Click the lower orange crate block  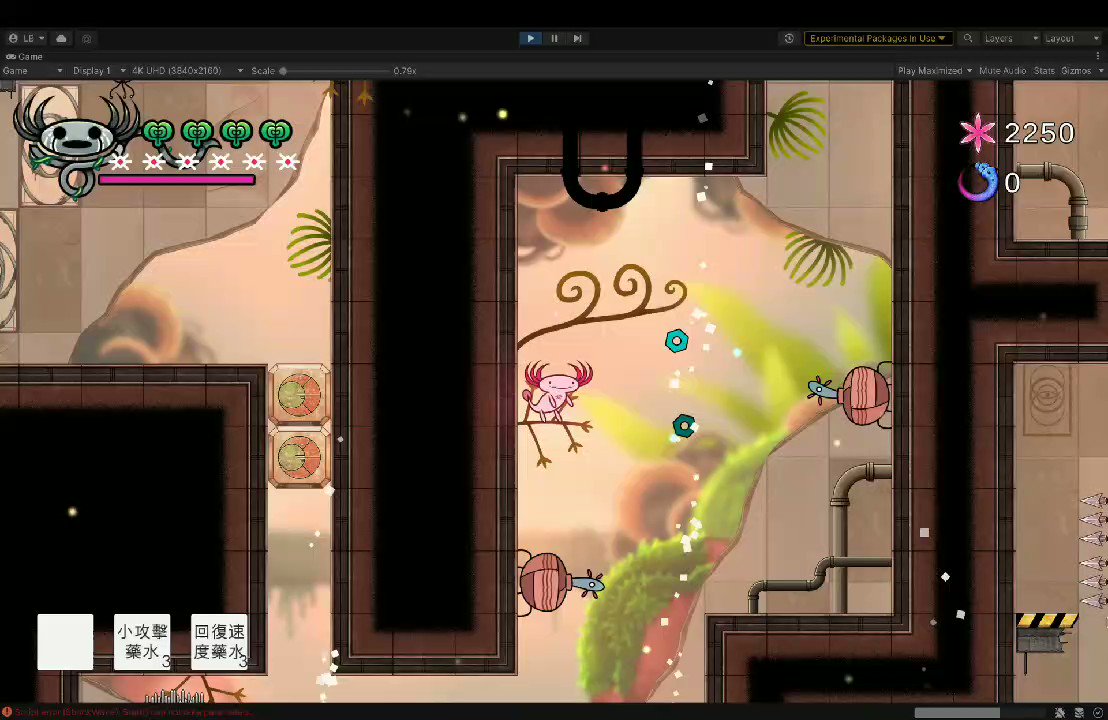299,457
